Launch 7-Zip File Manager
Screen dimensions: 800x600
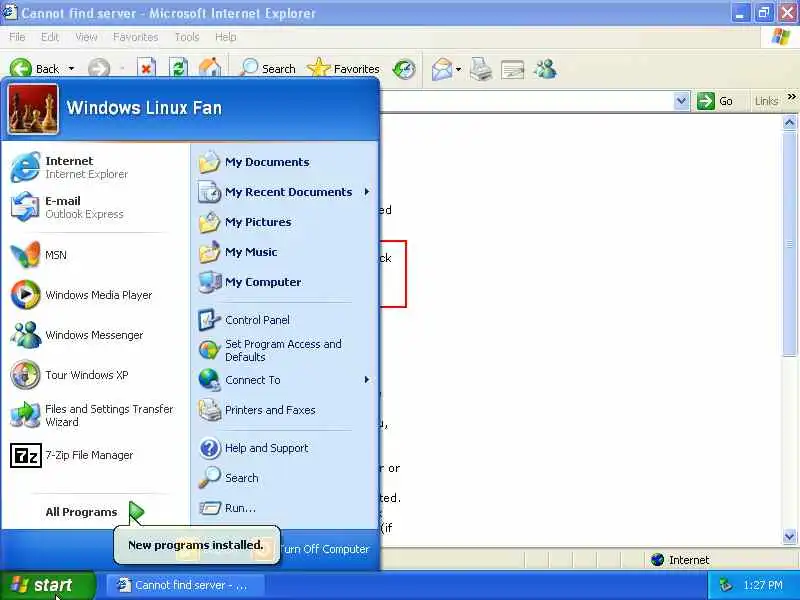pos(95,455)
